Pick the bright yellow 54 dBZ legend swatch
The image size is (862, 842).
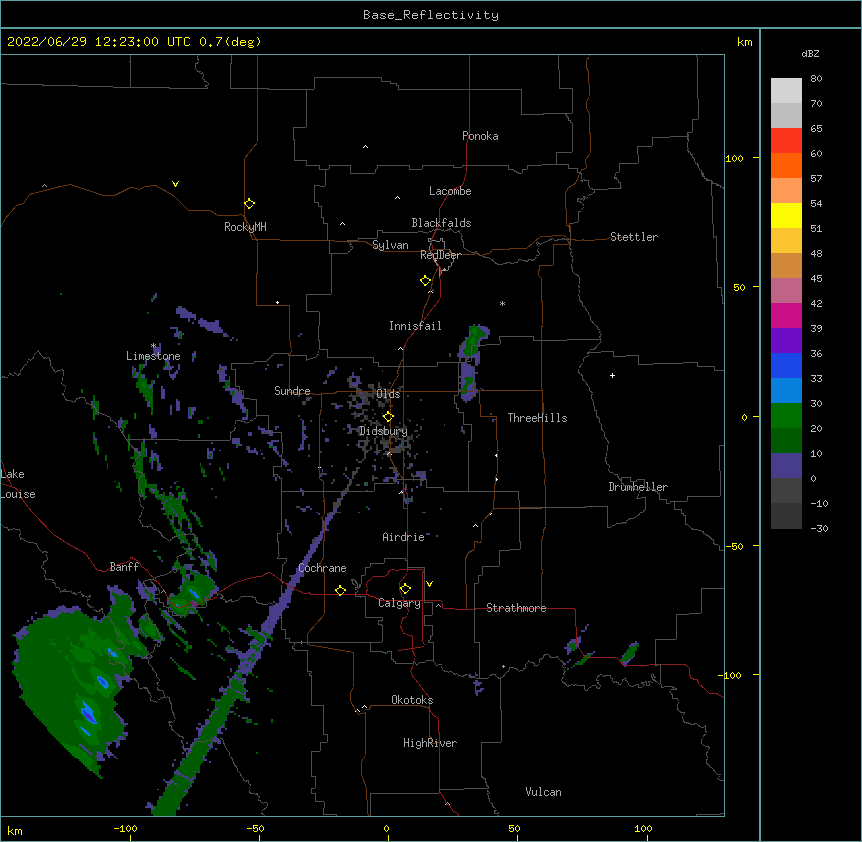tap(786, 215)
